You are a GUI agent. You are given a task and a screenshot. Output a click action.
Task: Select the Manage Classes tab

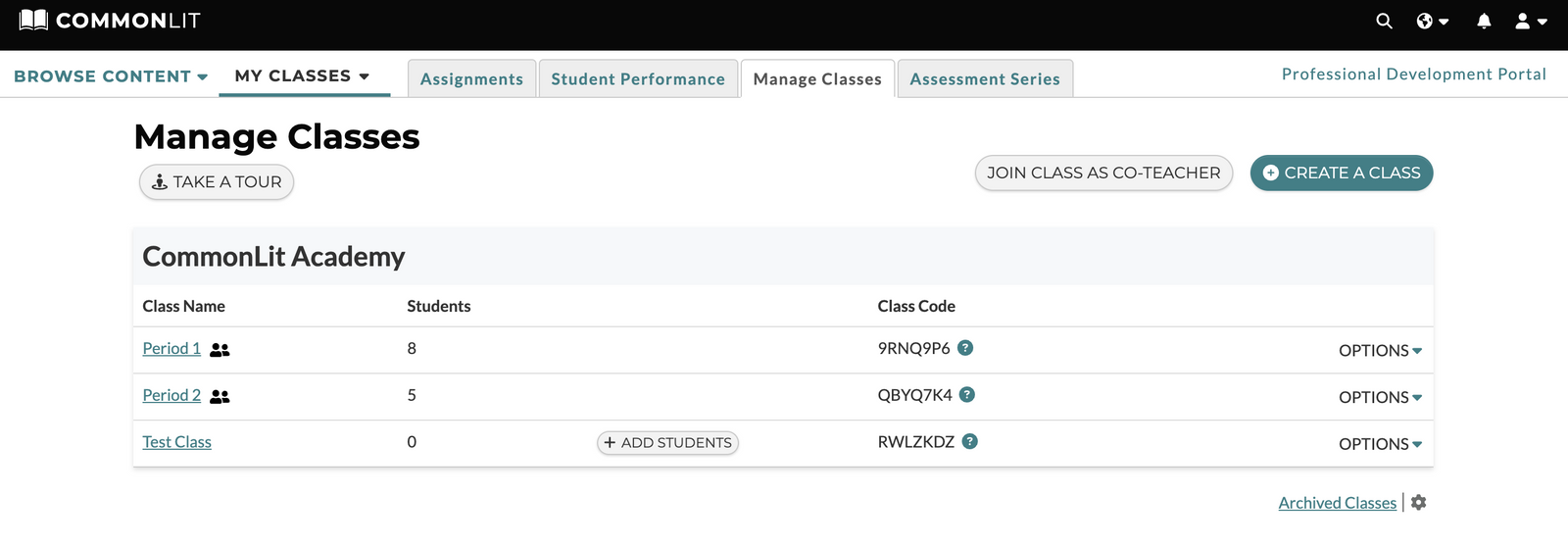pos(817,78)
